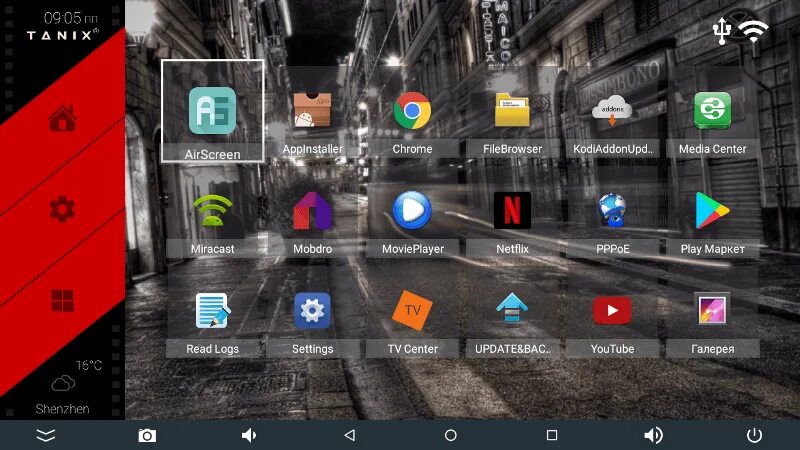Launch YouTube
Screen dimensions: 800x450
point(612,310)
